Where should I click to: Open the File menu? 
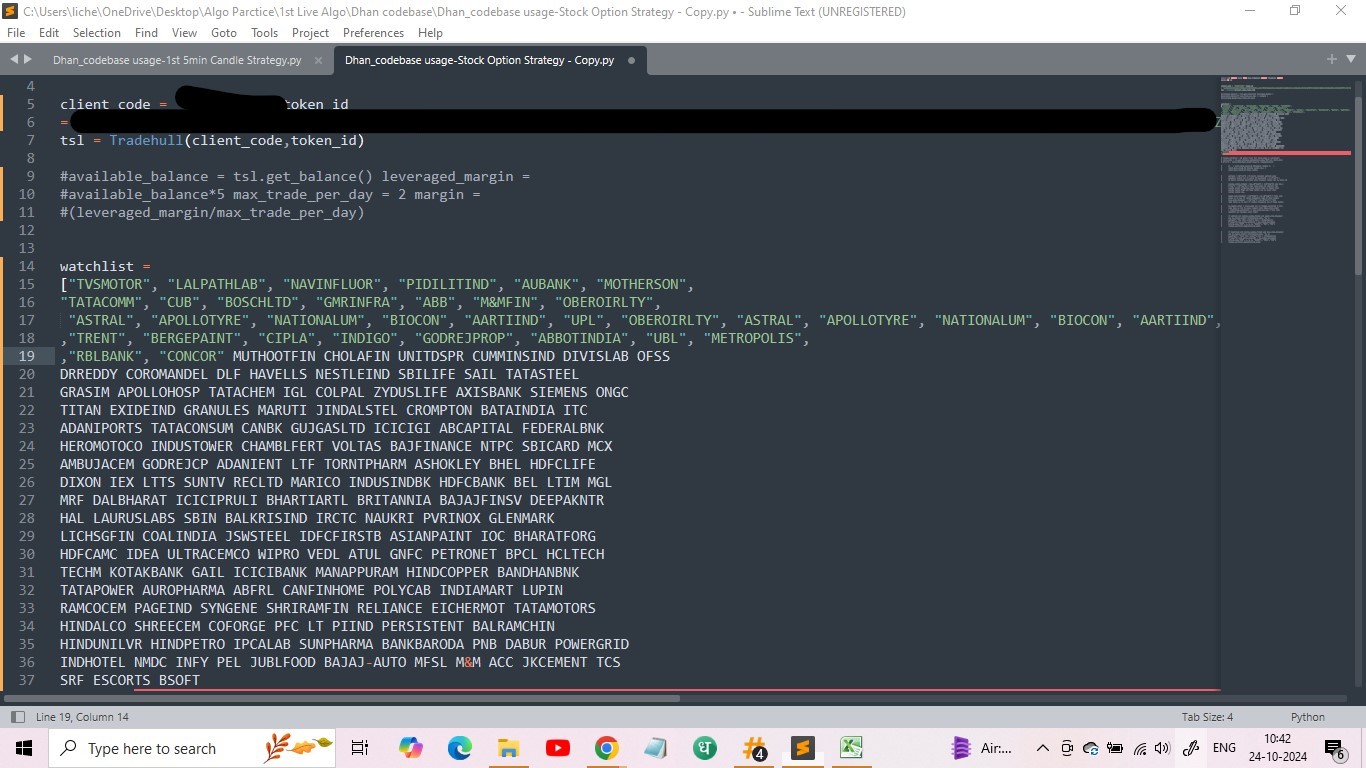[15, 33]
